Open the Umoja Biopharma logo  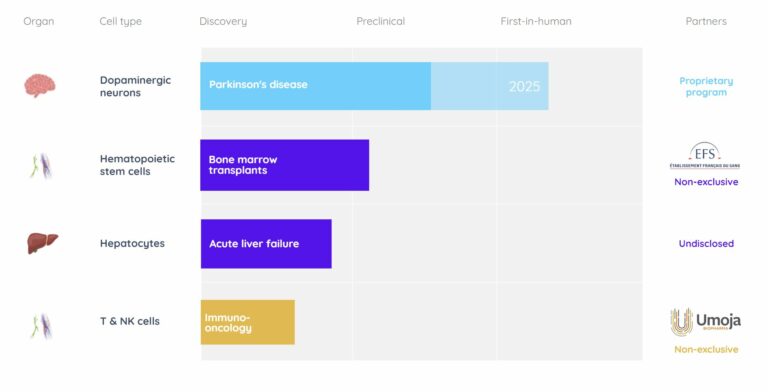705,322
